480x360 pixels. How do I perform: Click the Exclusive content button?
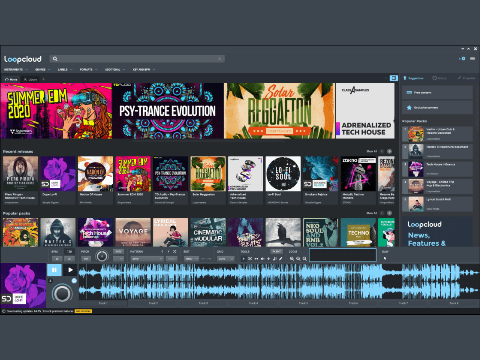coord(437,108)
